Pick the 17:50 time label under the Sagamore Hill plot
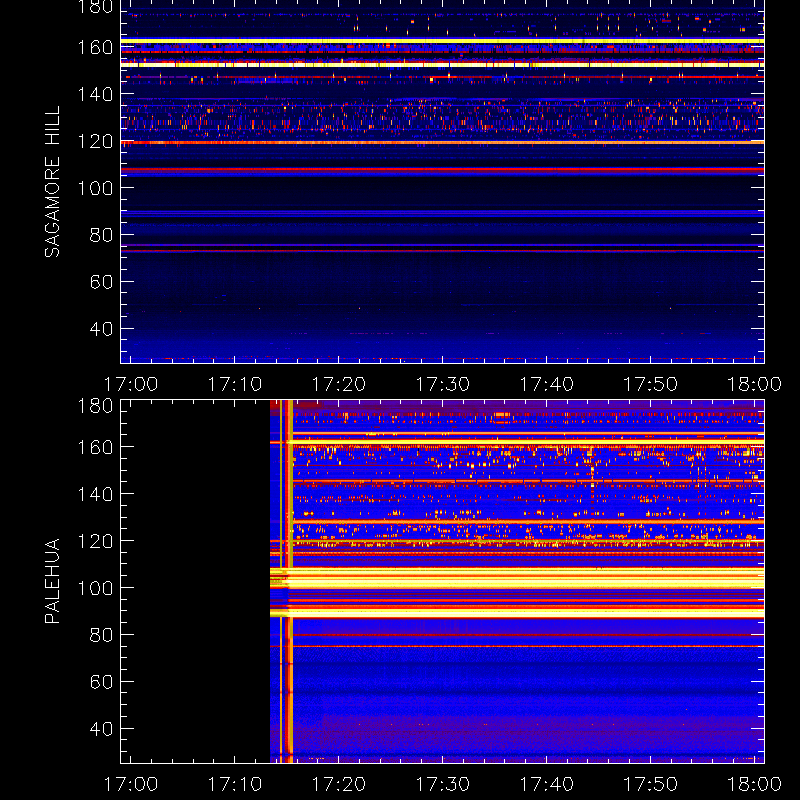The height and width of the screenshot is (800, 800). click(651, 384)
